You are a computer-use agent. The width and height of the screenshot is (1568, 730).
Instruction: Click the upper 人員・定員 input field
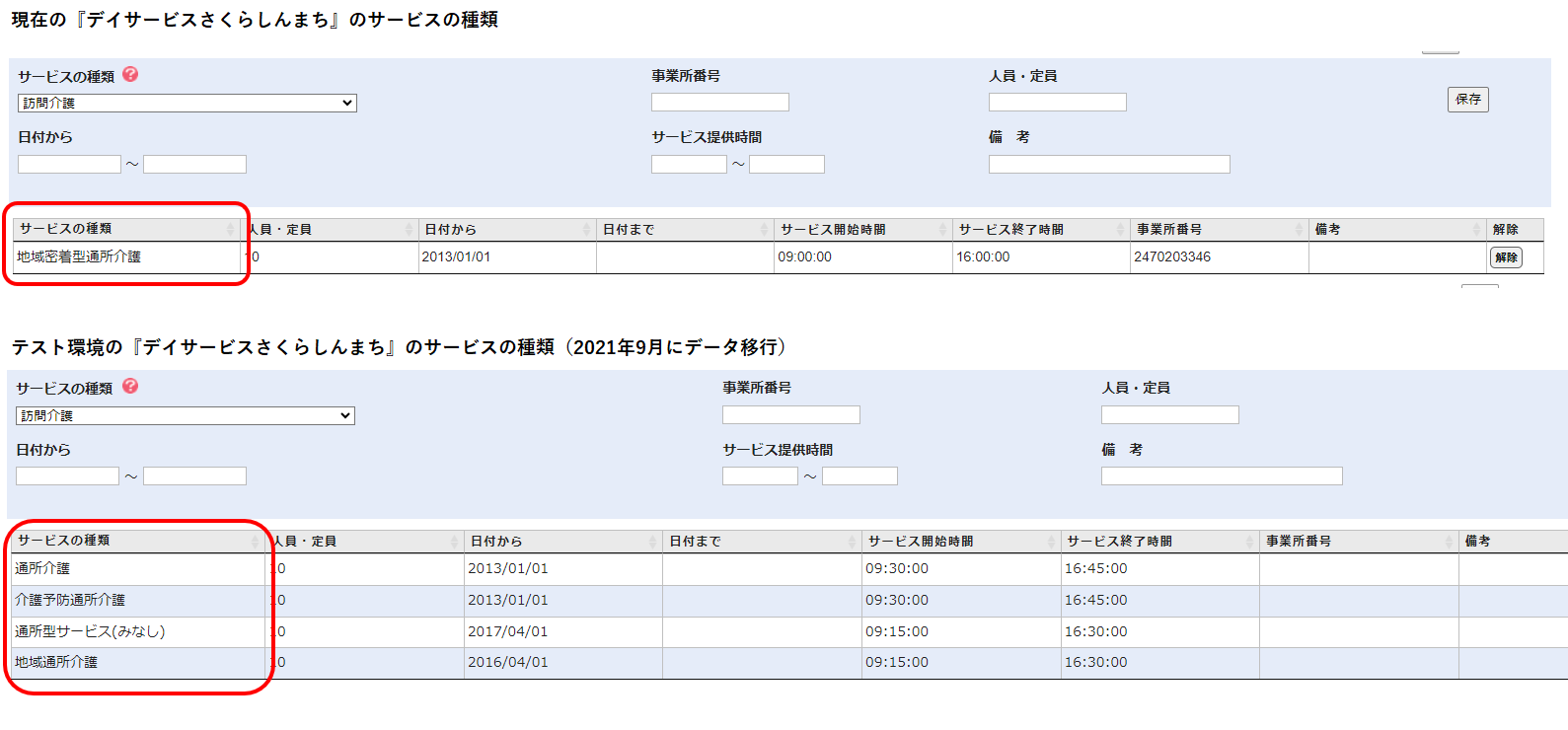[1057, 102]
